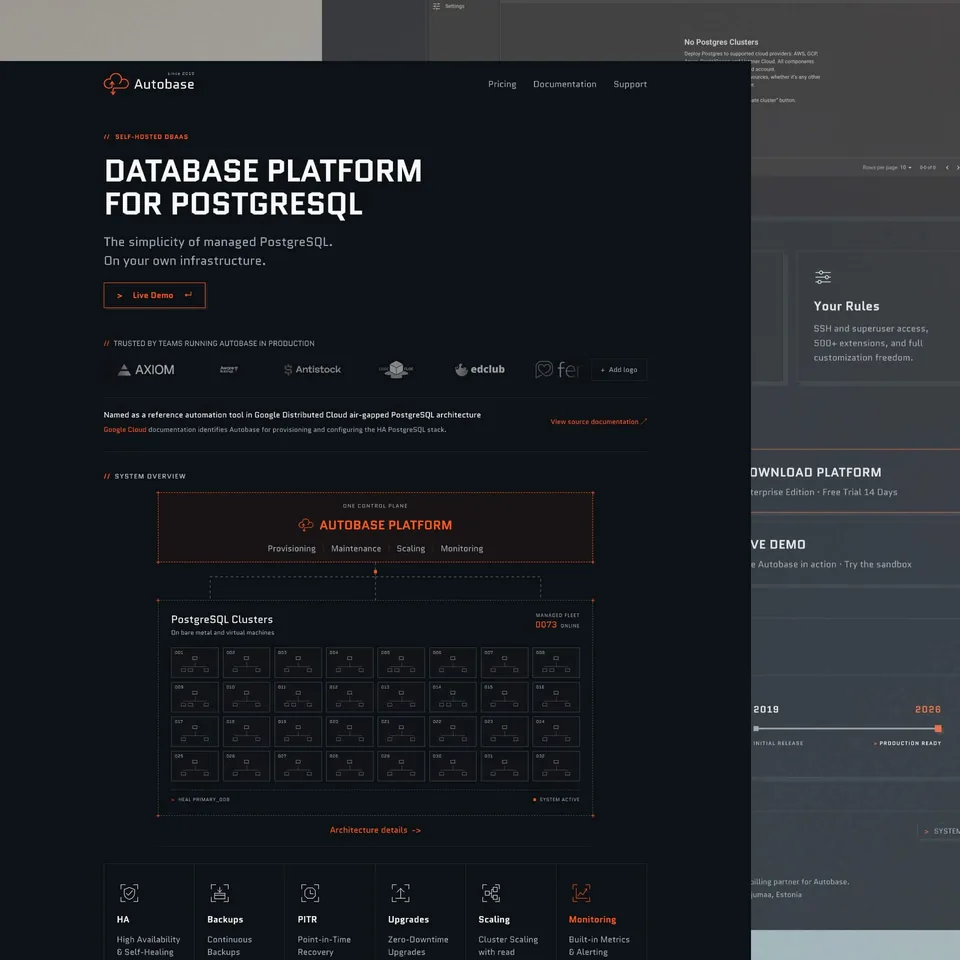Select Maintenance in the control plane box
This screenshot has height=960, width=960.
356,549
